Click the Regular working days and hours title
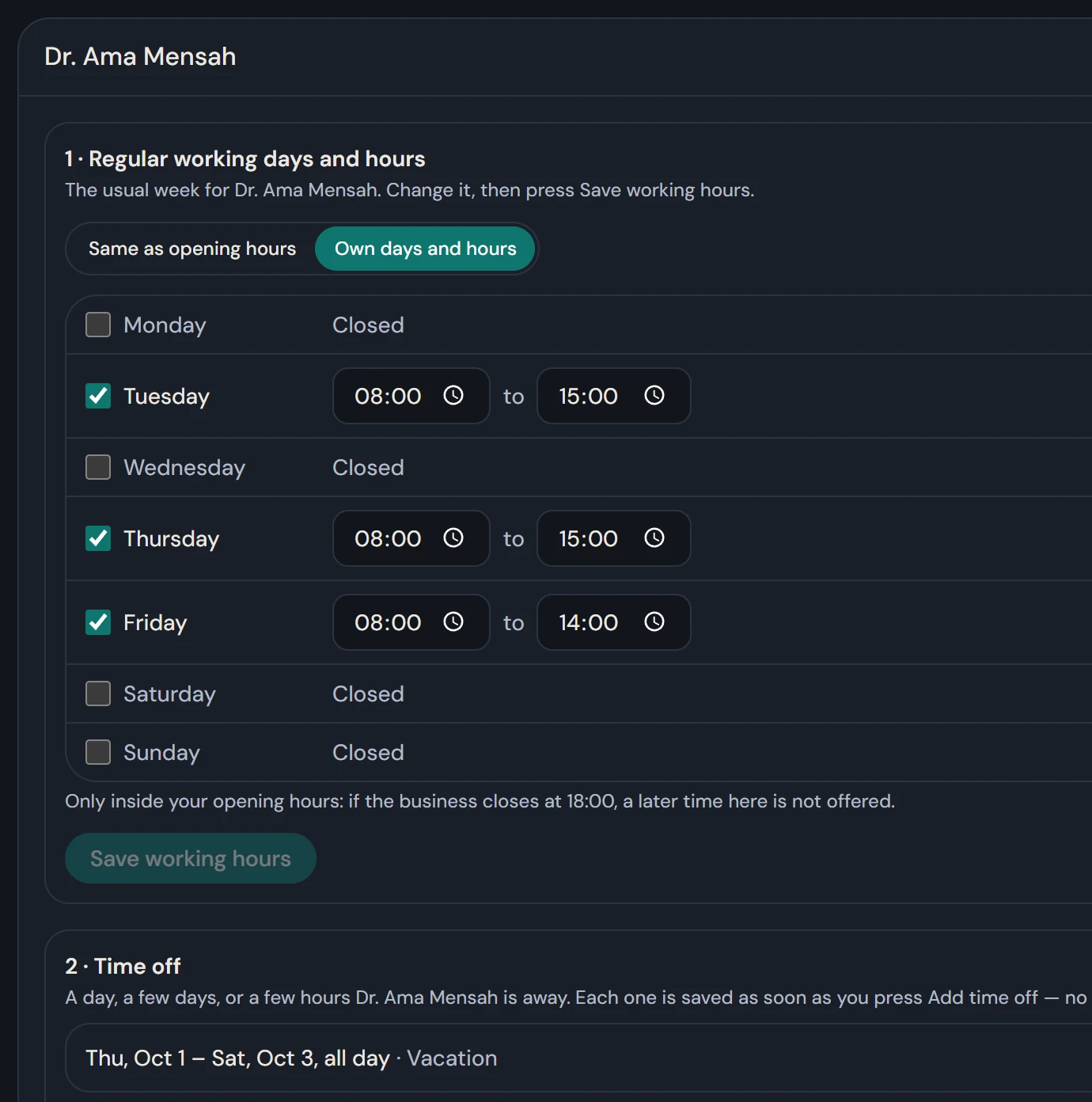 pyautogui.click(x=245, y=158)
